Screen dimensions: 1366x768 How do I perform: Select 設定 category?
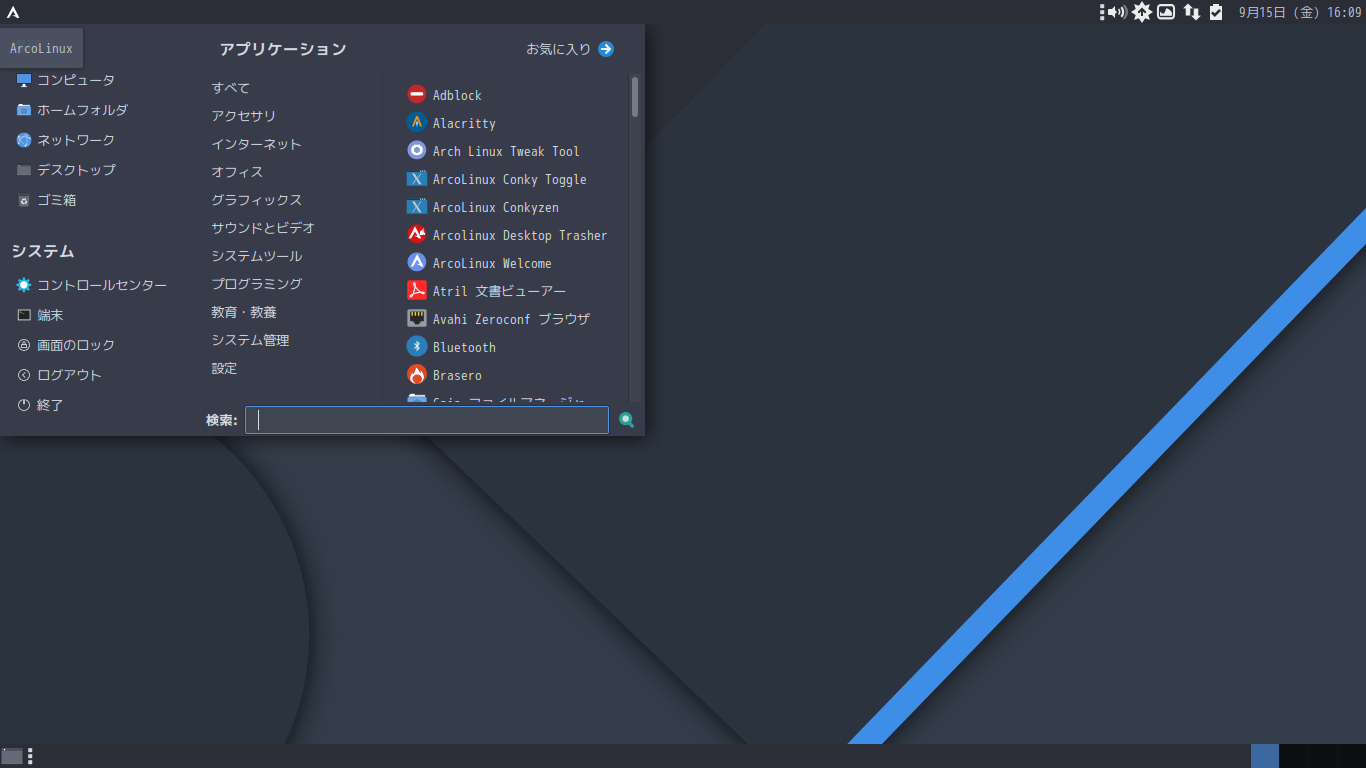click(x=224, y=368)
